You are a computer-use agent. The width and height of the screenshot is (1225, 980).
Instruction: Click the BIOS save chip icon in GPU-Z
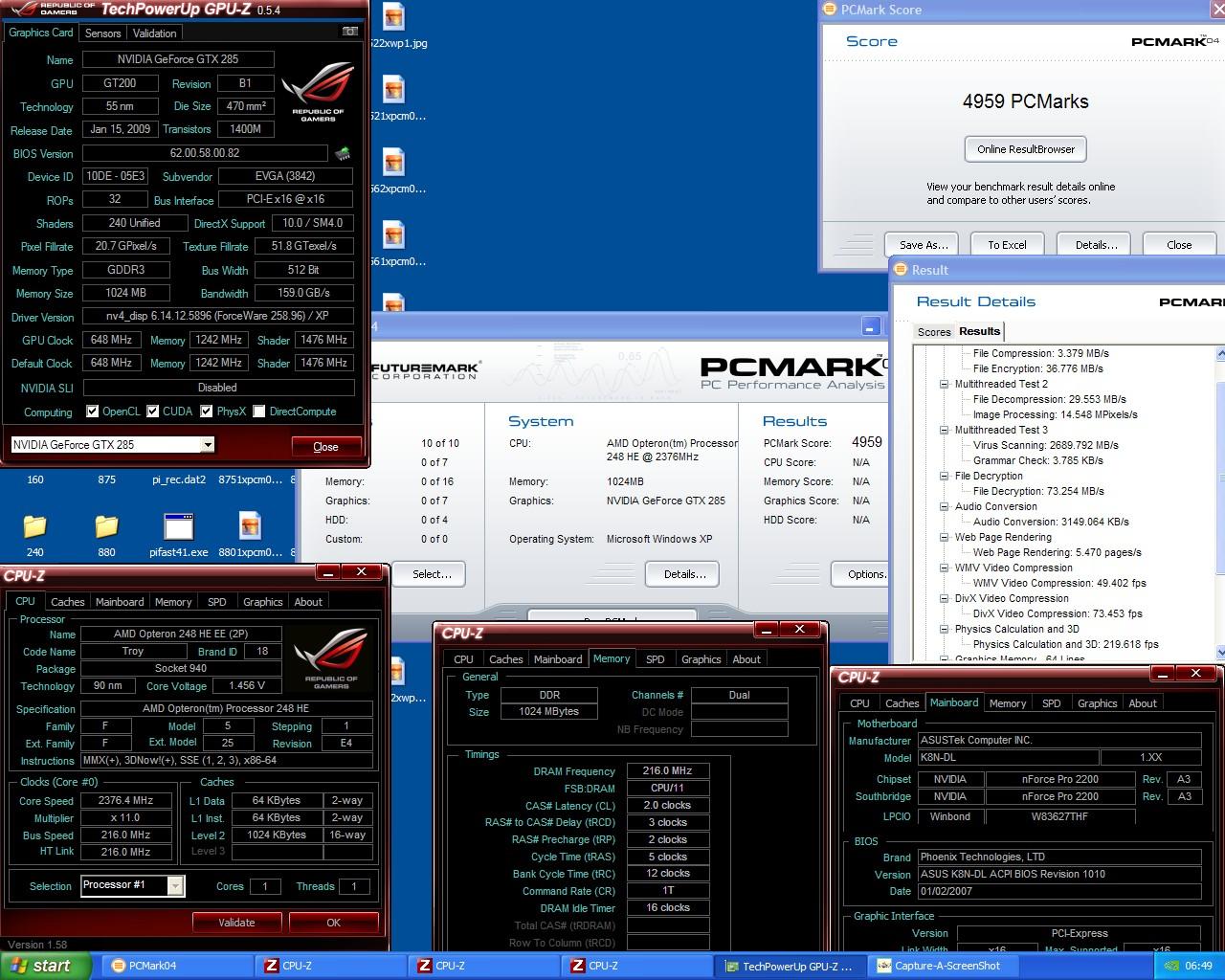click(342, 153)
